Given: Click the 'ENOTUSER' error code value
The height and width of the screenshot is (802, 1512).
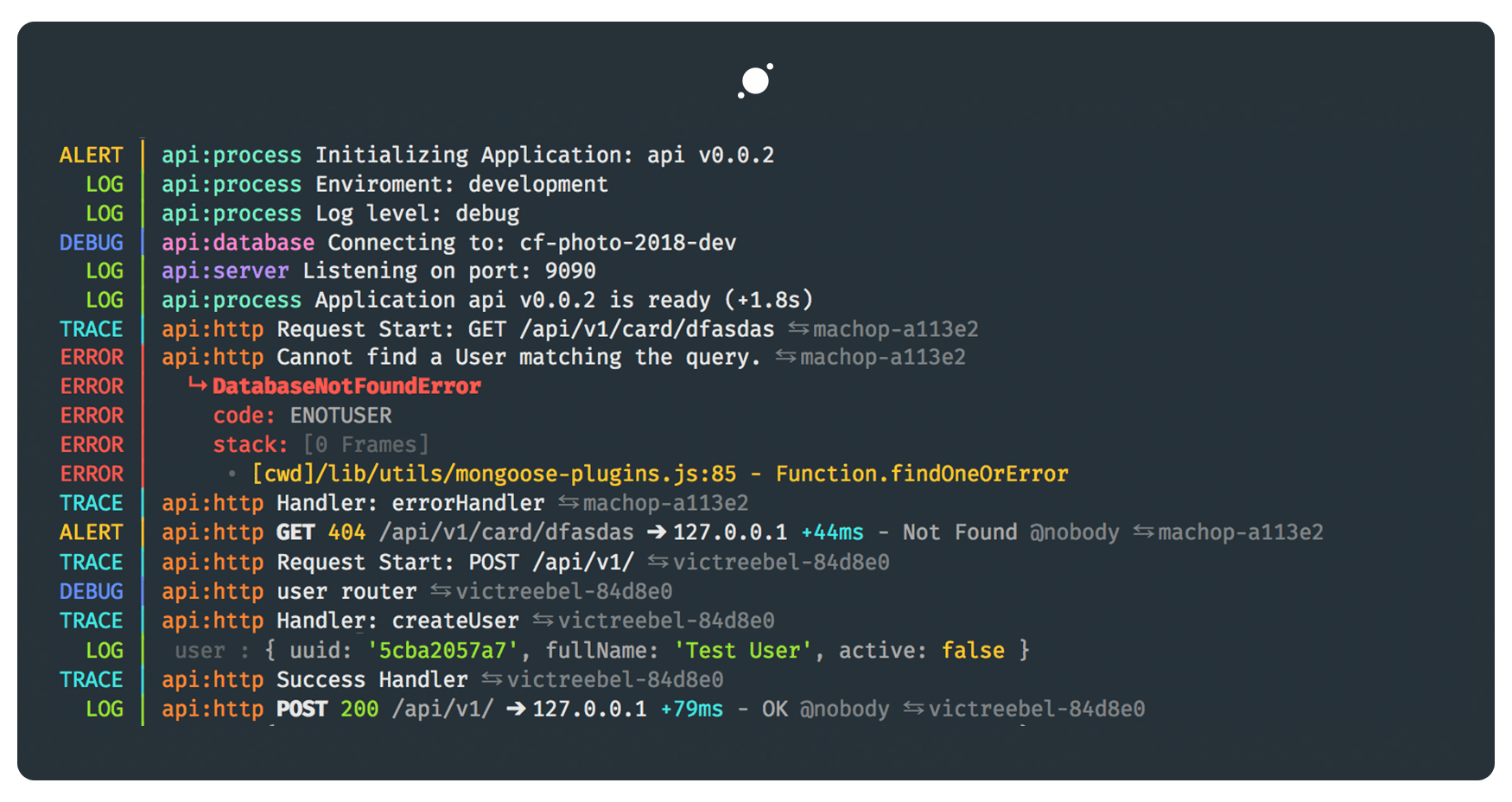Looking at the screenshot, I should (x=340, y=416).
